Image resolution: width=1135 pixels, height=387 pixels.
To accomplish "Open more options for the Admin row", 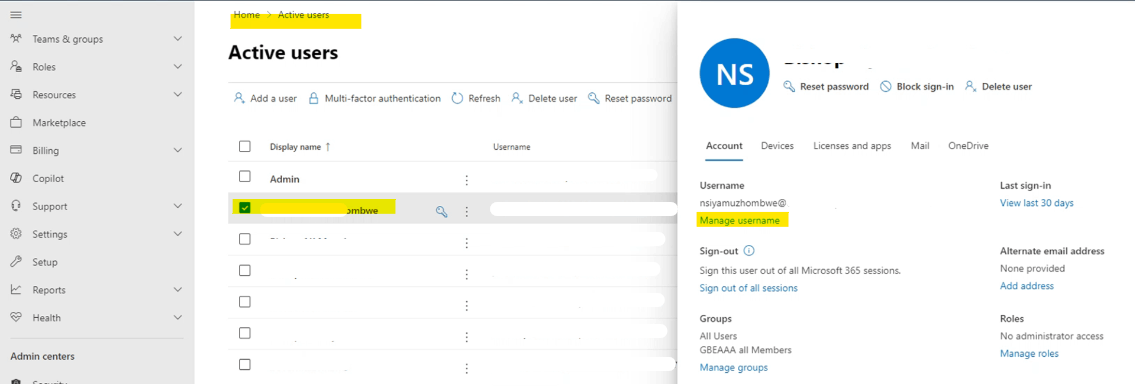I will click(x=467, y=179).
